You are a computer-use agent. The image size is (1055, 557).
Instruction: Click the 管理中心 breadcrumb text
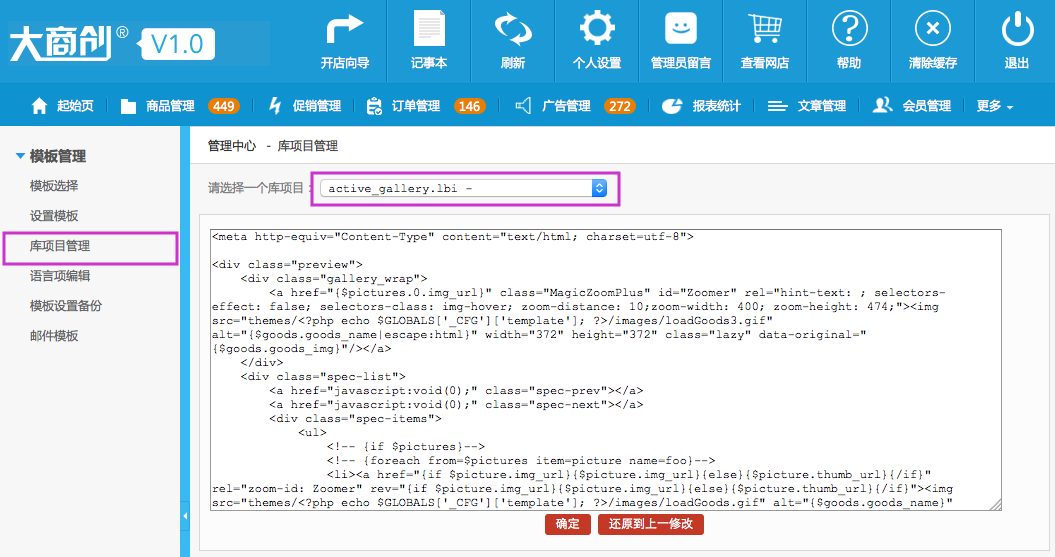[231, 146]
